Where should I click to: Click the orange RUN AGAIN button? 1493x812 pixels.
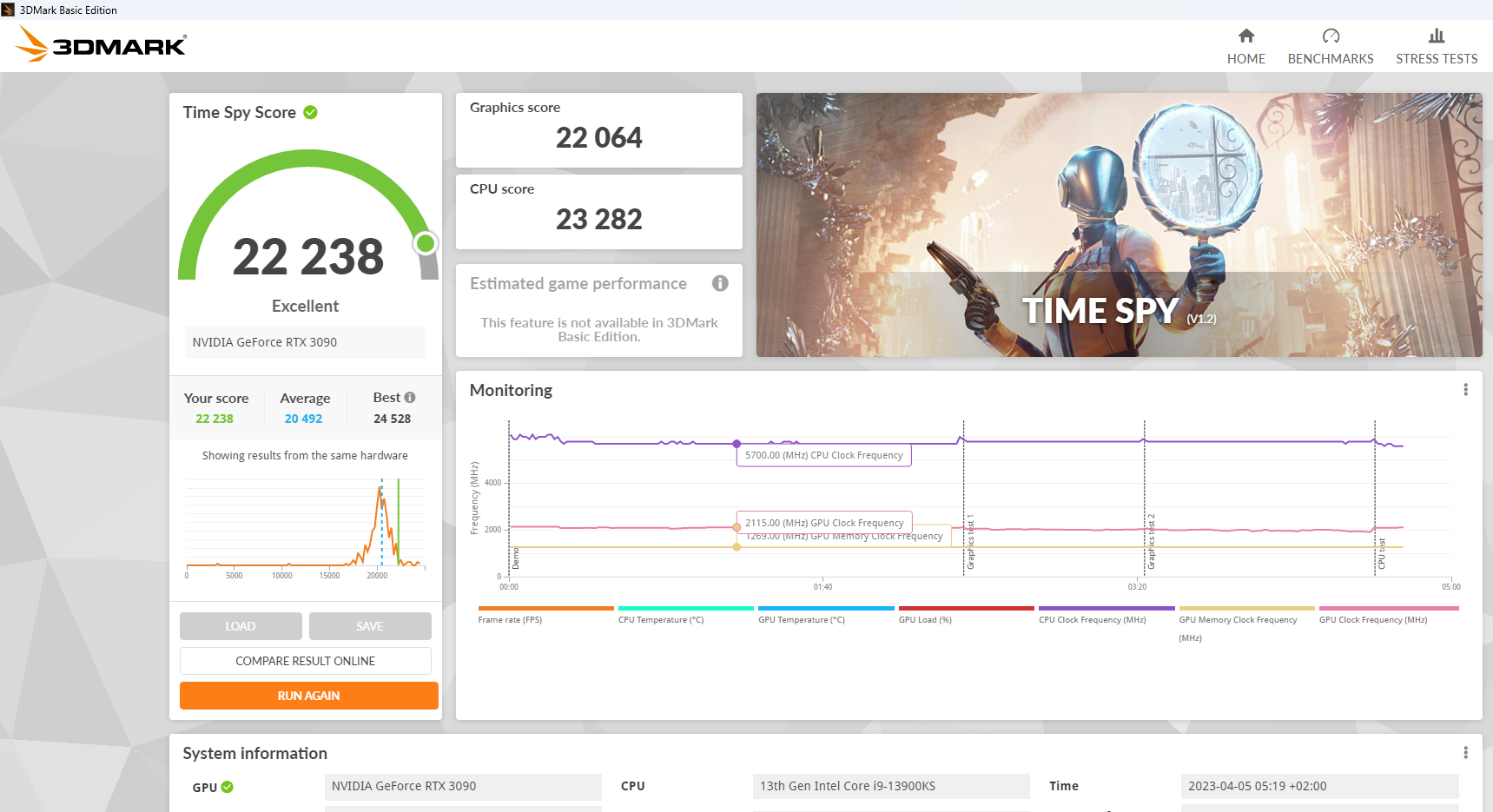point(309,696)
